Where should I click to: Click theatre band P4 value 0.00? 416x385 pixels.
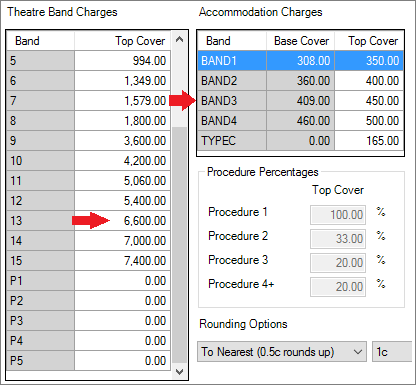[x=123, y=341]
